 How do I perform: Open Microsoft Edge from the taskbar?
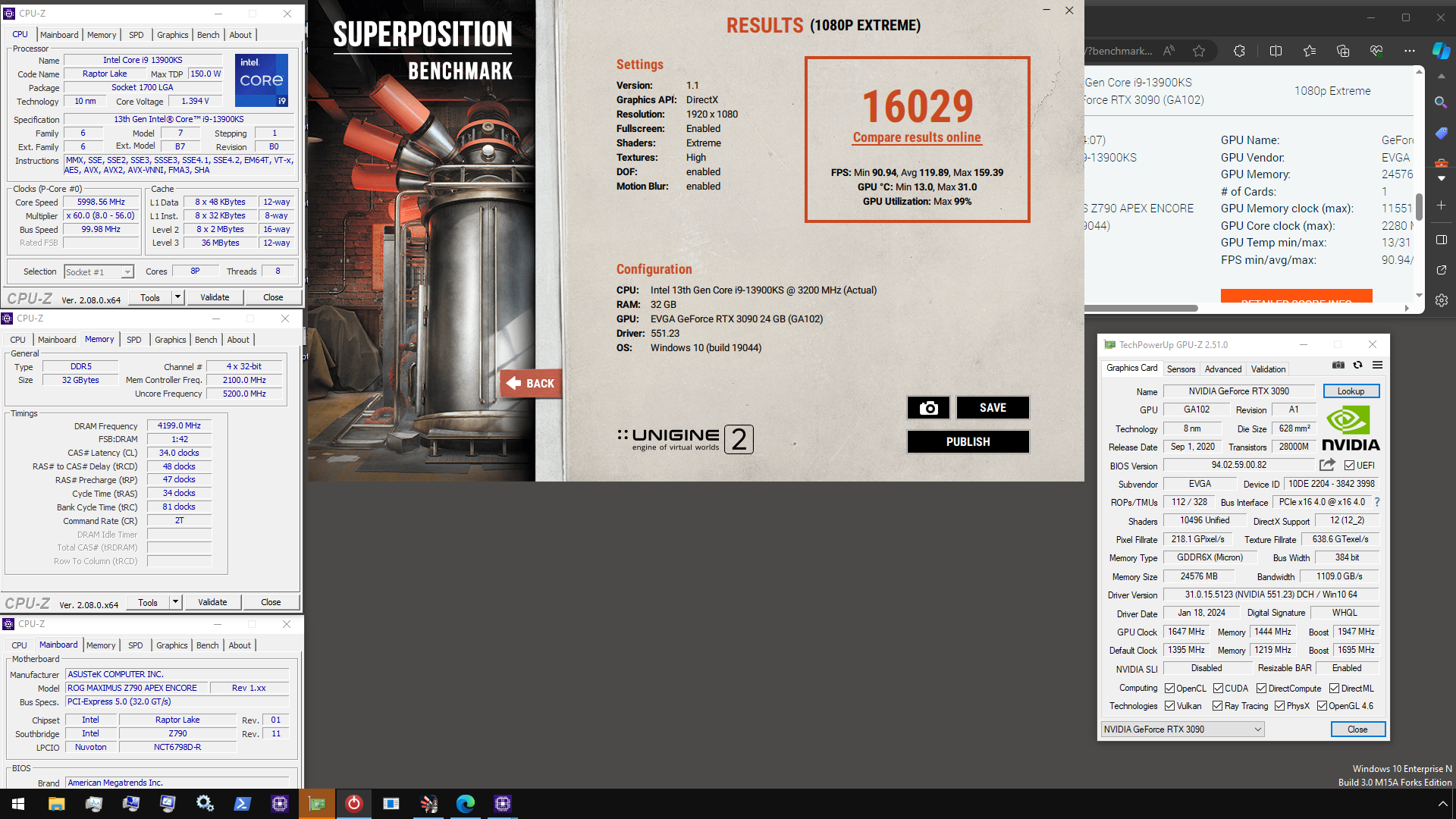(x=465, y=804)
